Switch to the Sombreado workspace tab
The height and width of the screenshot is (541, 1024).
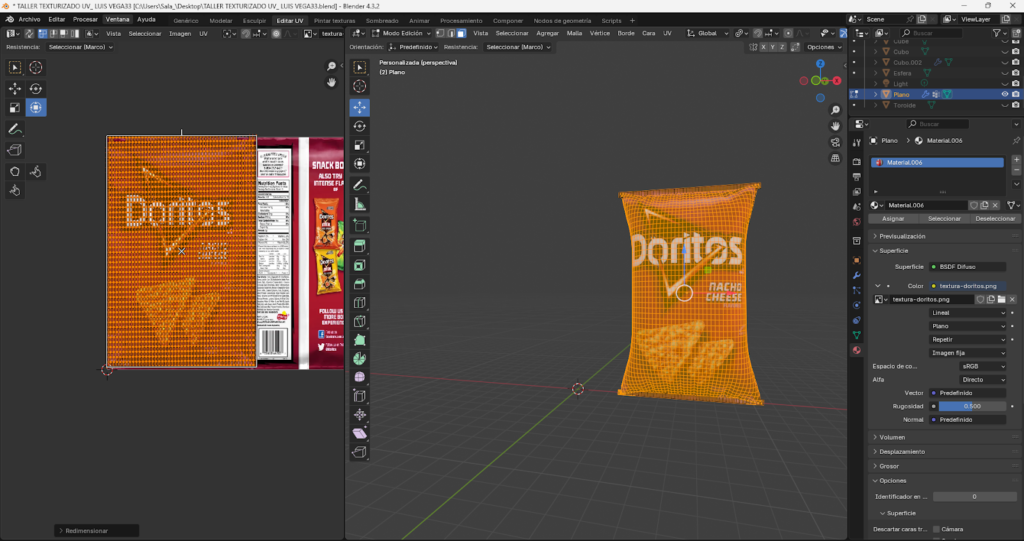point(382,20)
